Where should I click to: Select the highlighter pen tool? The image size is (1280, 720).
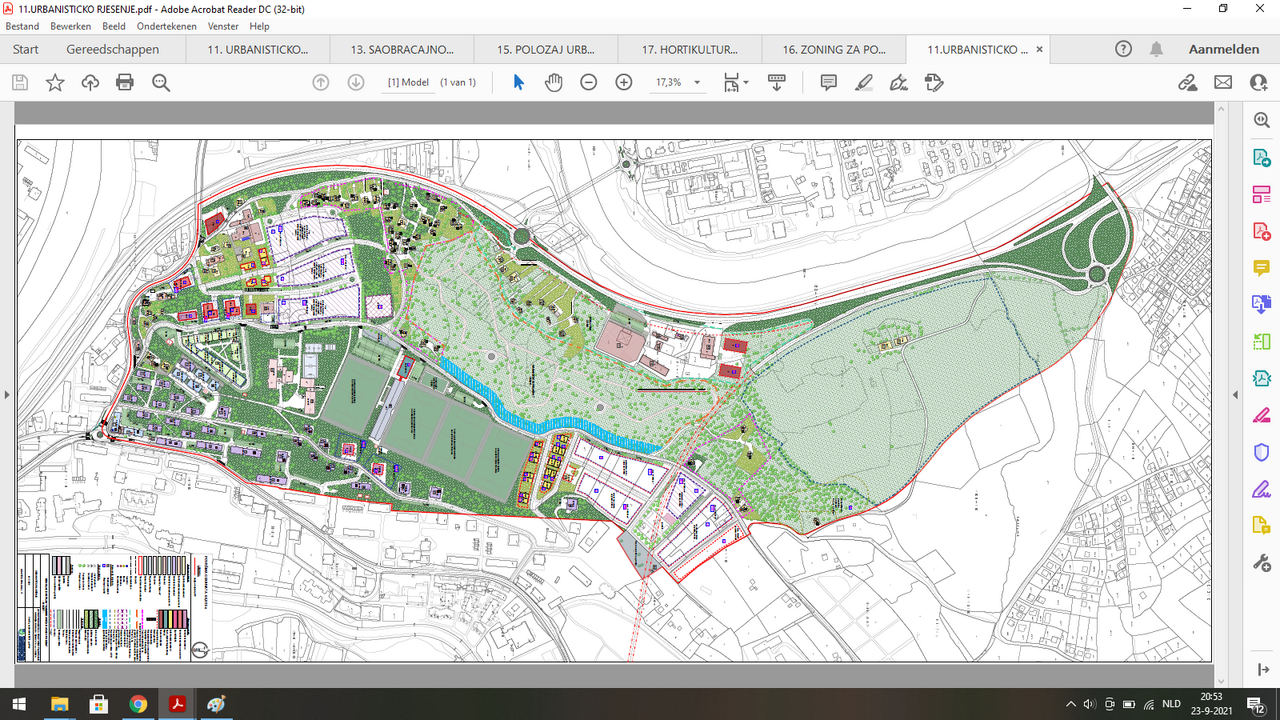point(864,82)
